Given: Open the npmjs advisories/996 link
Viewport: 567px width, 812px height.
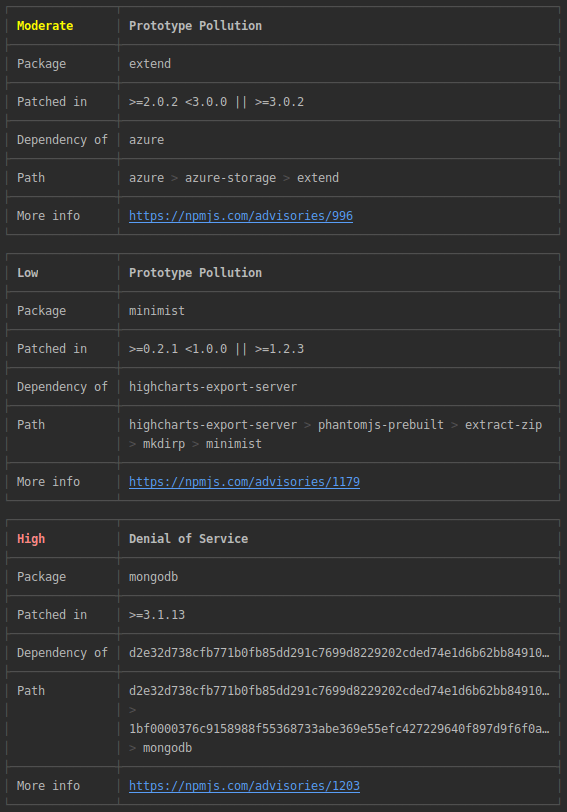Looking at the screenshot, I should click(x=241, y=216).
